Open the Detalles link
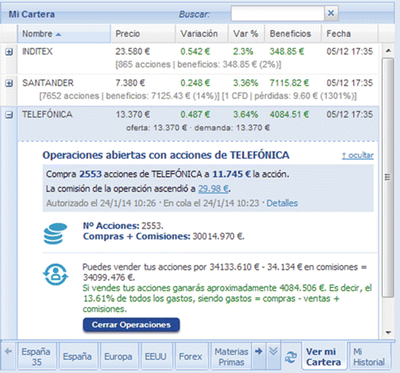Viewport: 400px width, 373px height. [x=282, y=203]
